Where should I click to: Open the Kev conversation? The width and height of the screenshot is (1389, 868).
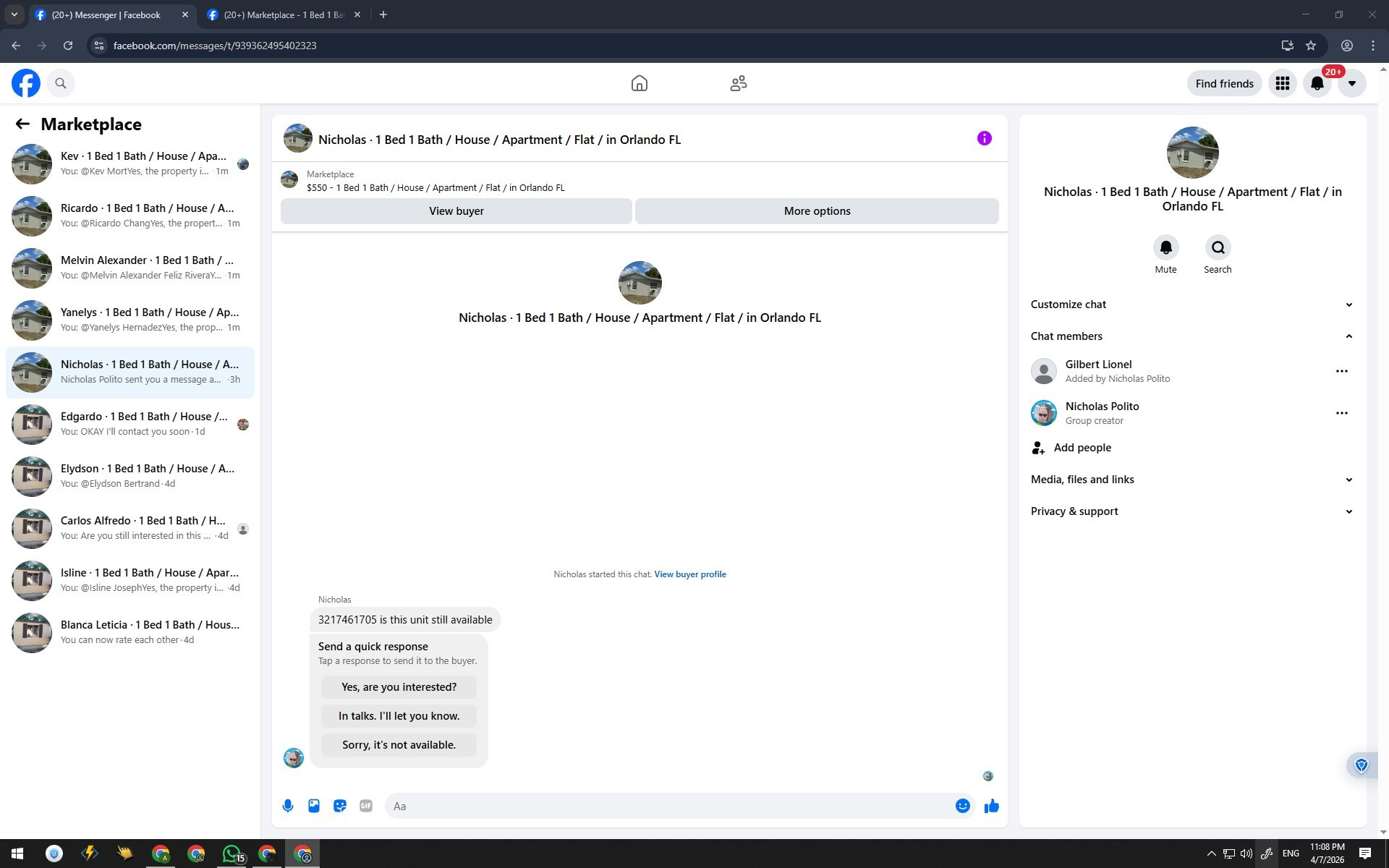pyautogui.click(x=130, y=164)
